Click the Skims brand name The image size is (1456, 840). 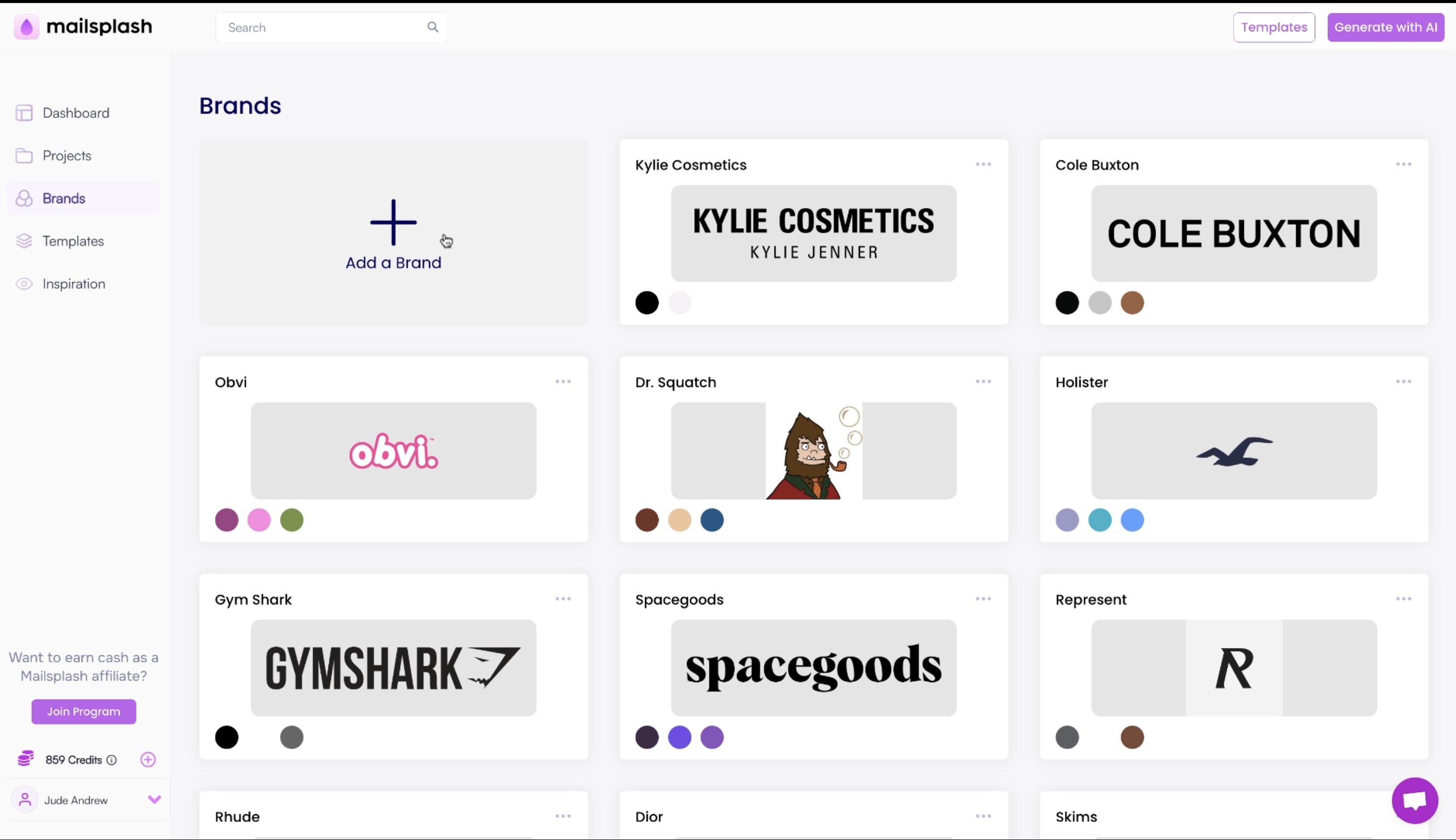(x=1076, y=816)
